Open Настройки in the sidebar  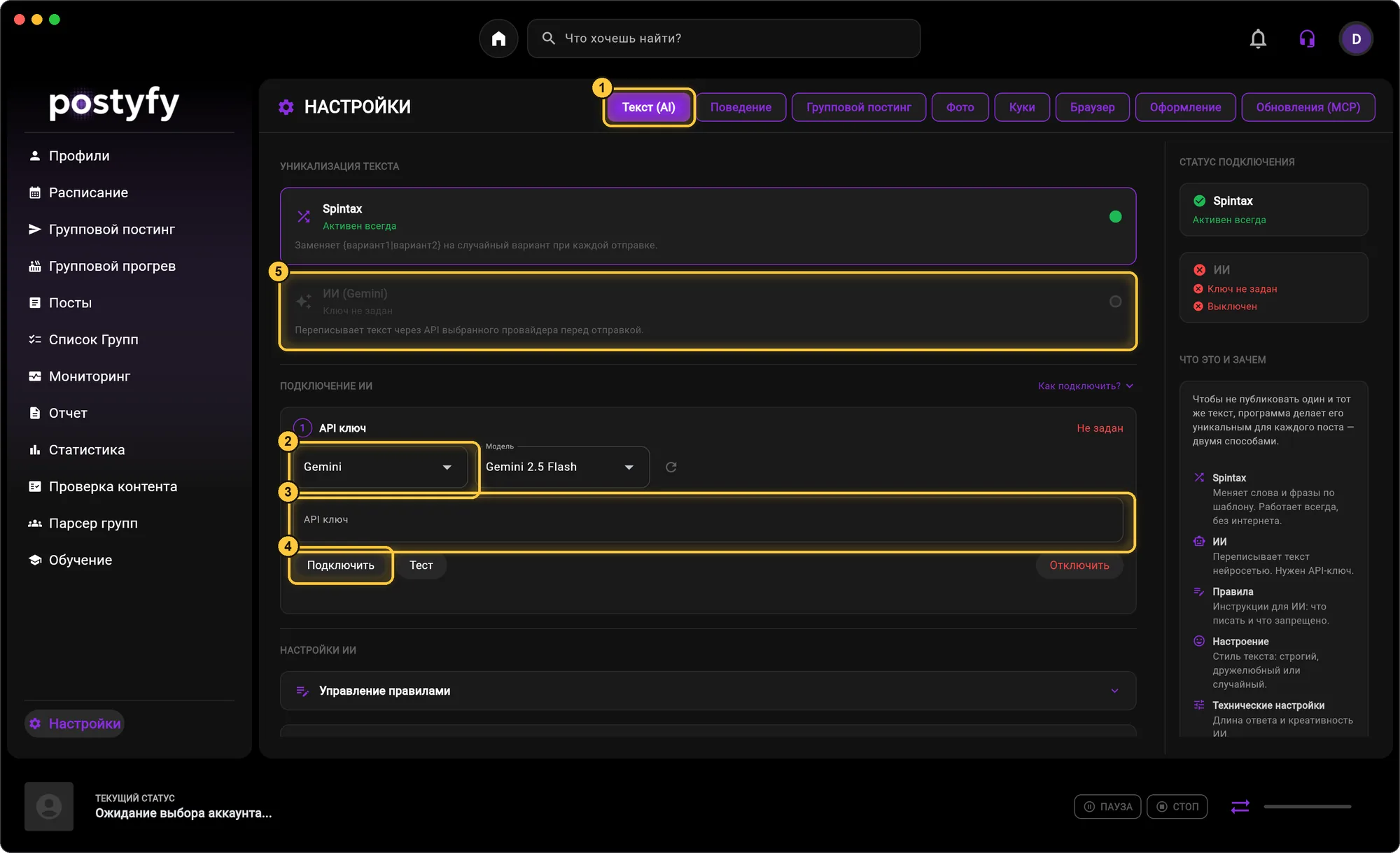75,724
